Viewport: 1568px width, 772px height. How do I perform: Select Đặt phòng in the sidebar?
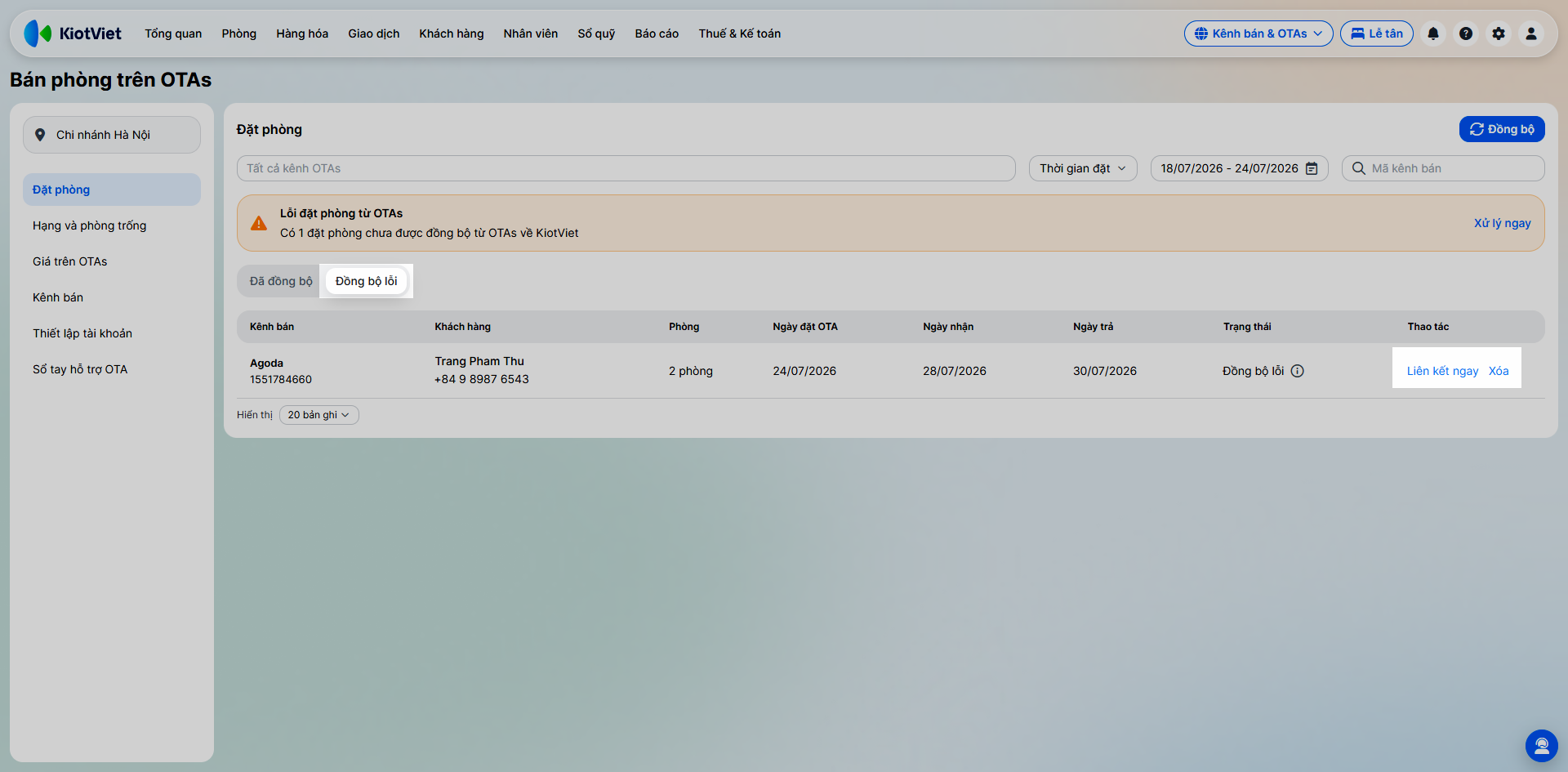coord(112,190)
